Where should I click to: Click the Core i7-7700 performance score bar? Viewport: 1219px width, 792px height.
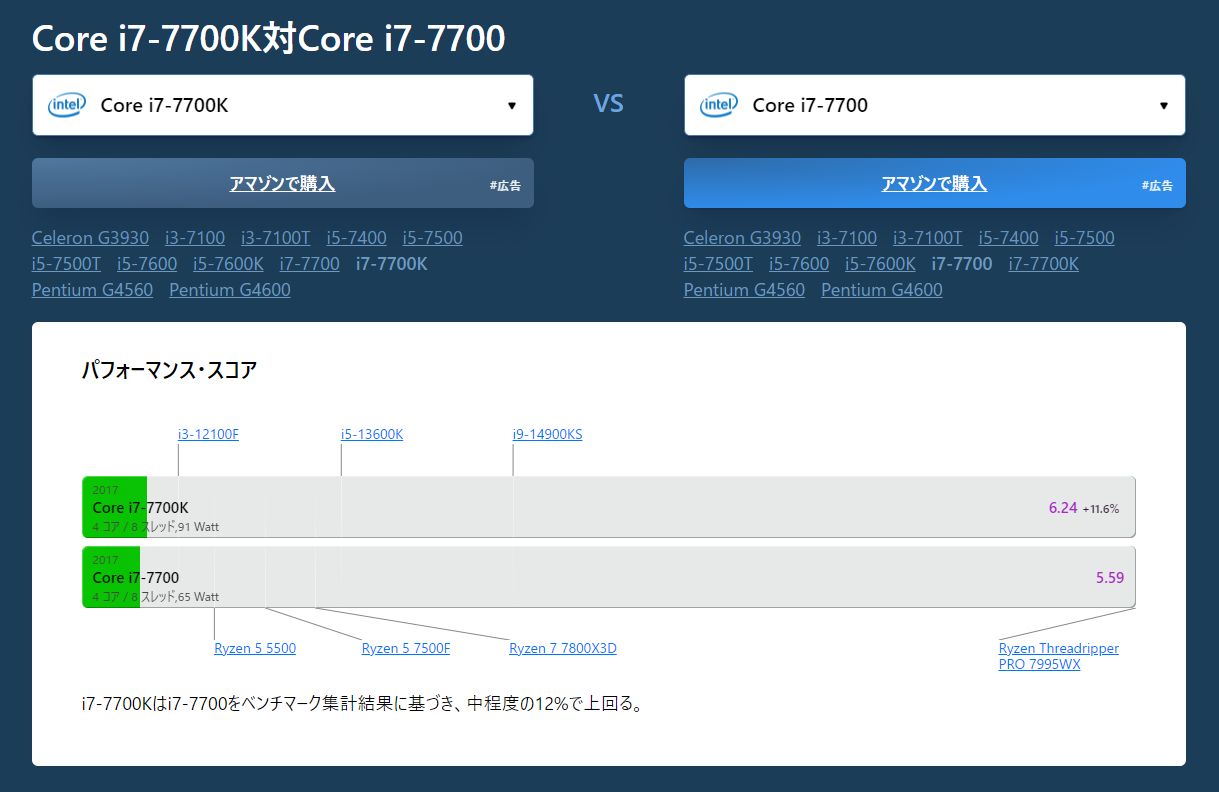coord(609,577)
